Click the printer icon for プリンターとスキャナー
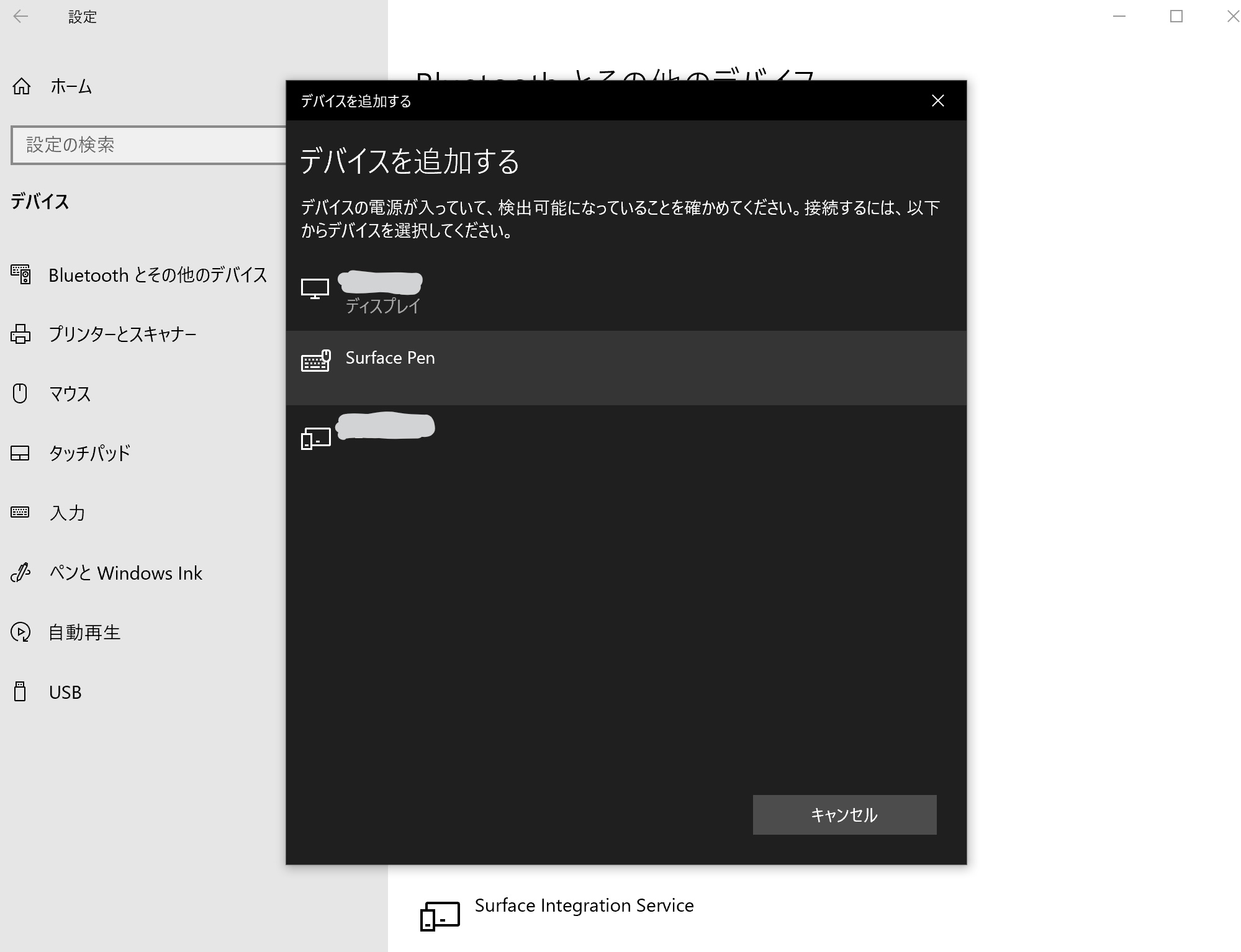This screenshot has height=952, width=1241. [x=20, y=334]
